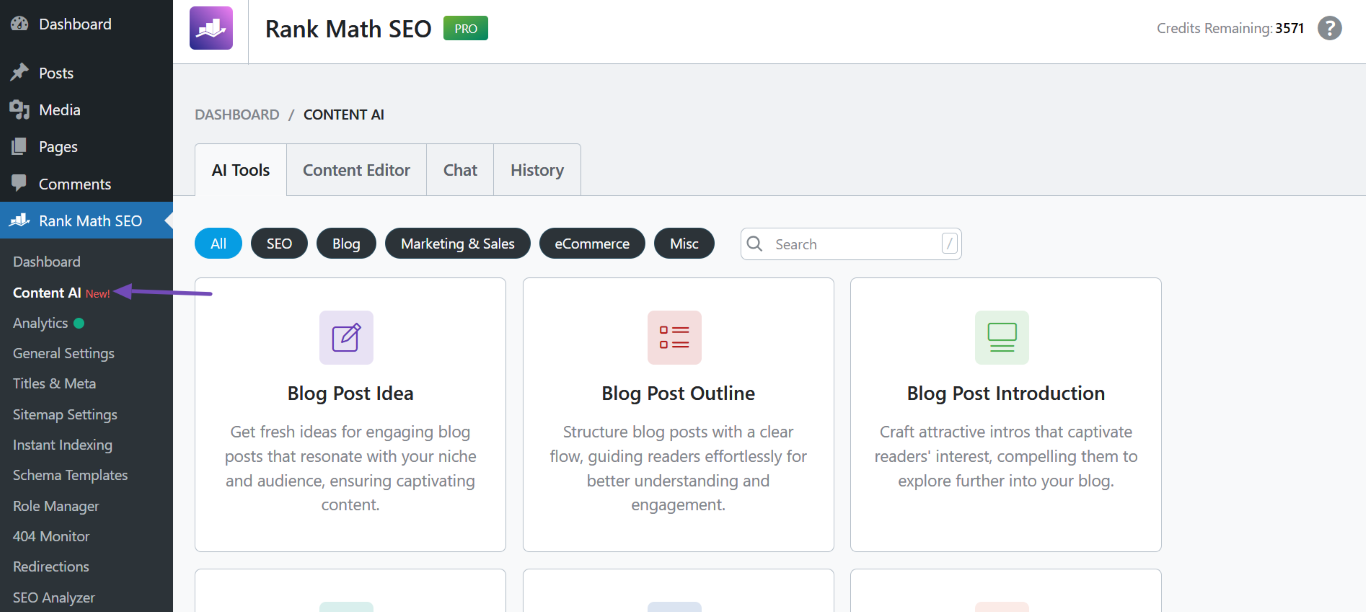Click the Blog Post Introduction screen icon

pyautogui.click(x=1002, y=337)
